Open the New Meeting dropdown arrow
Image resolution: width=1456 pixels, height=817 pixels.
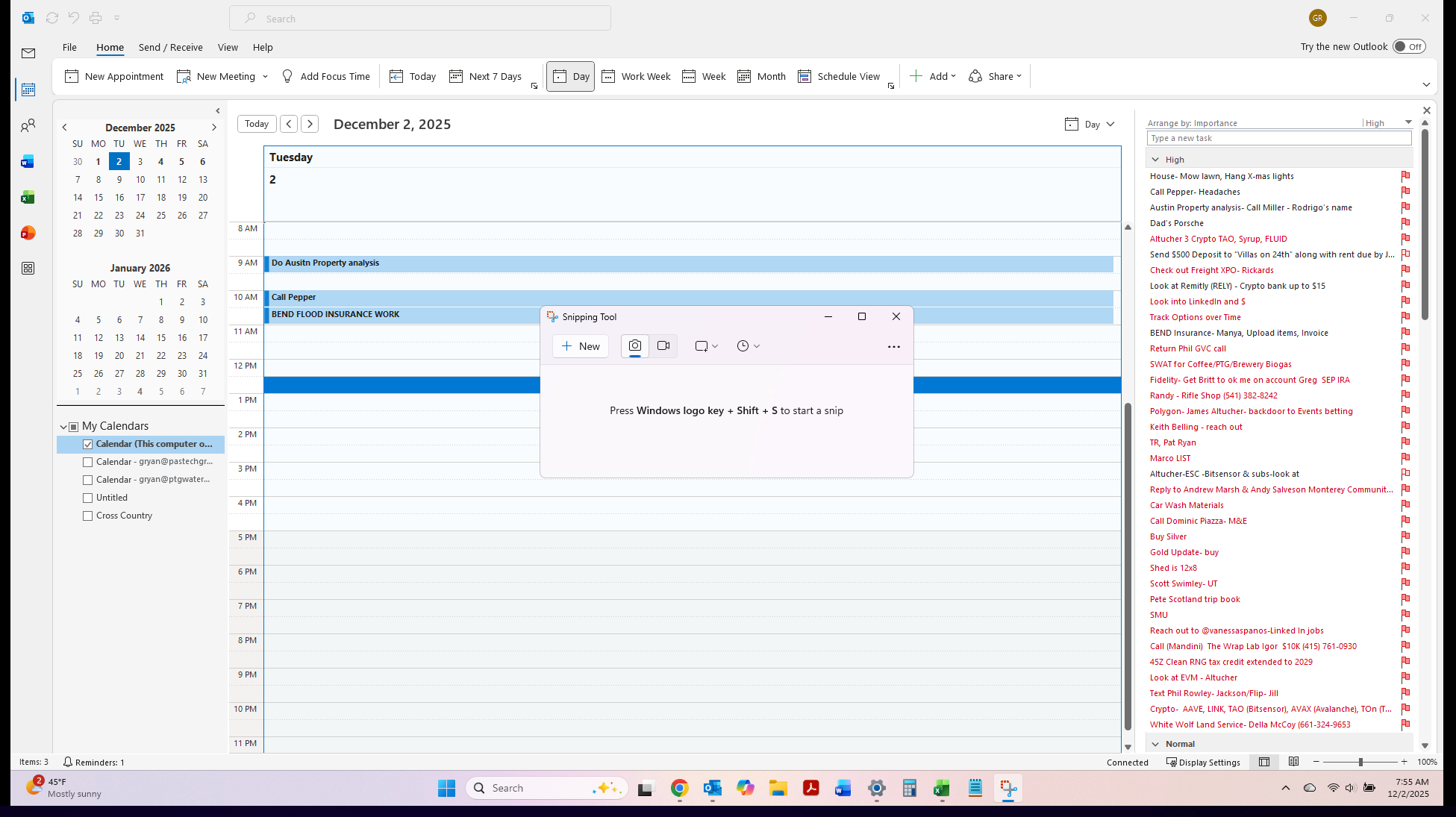265,76
